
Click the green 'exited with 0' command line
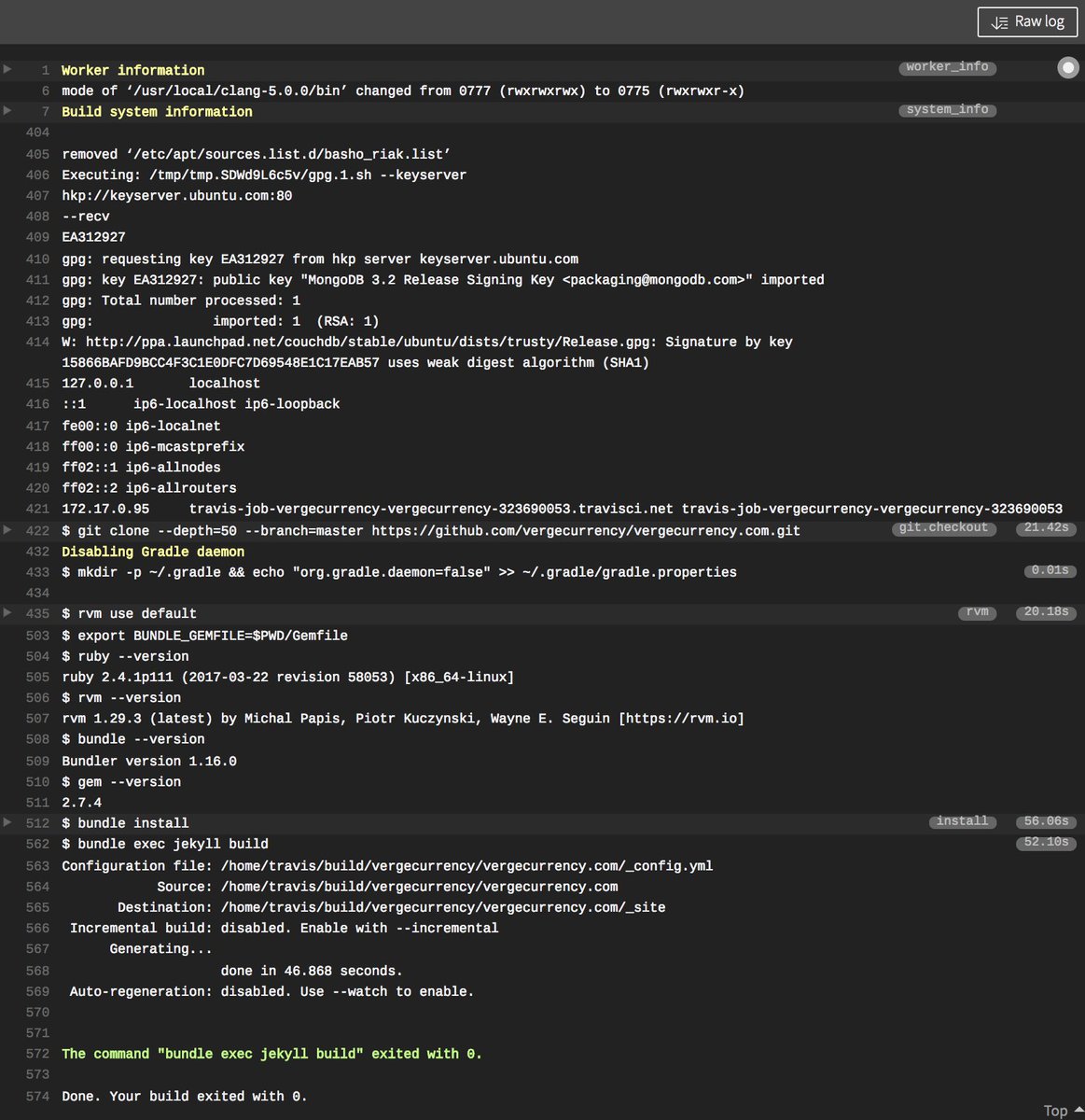[x=271, y=1054]
